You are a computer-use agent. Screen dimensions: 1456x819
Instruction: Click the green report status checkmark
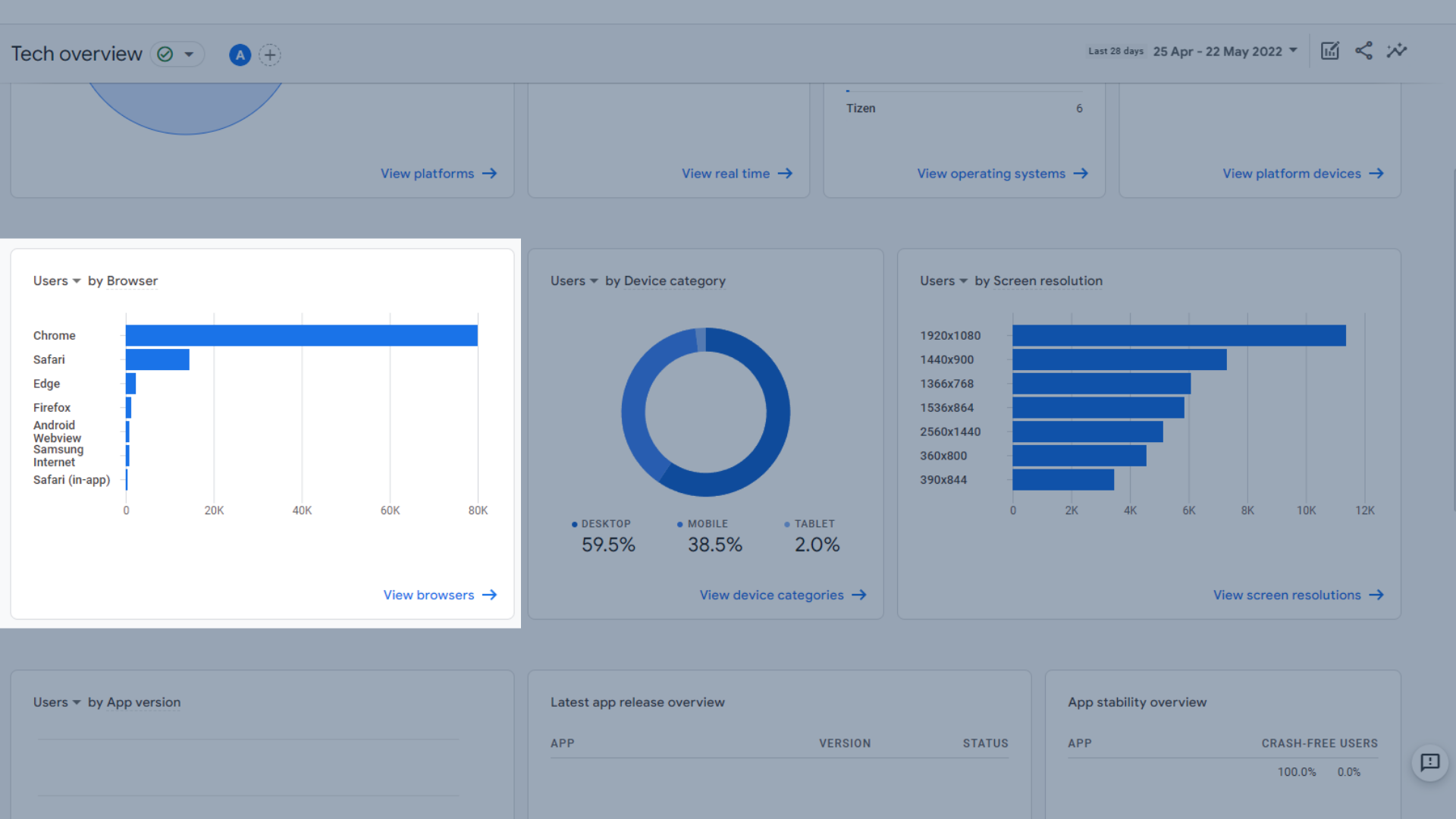point(165,55)
